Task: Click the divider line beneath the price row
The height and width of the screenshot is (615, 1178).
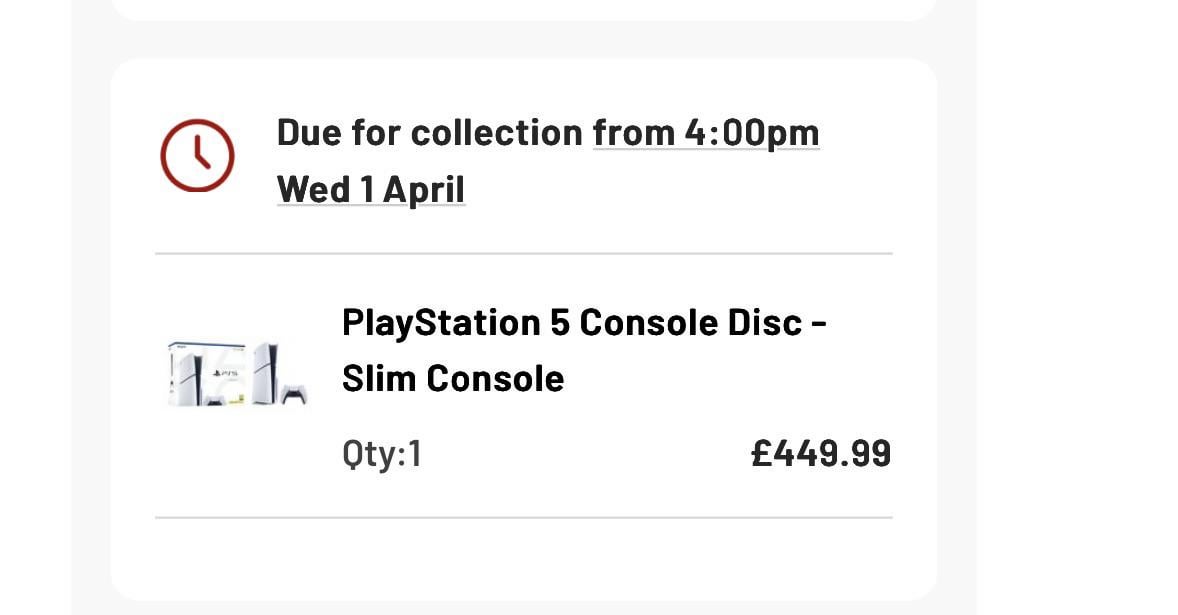Action: (x=523, y=518)
